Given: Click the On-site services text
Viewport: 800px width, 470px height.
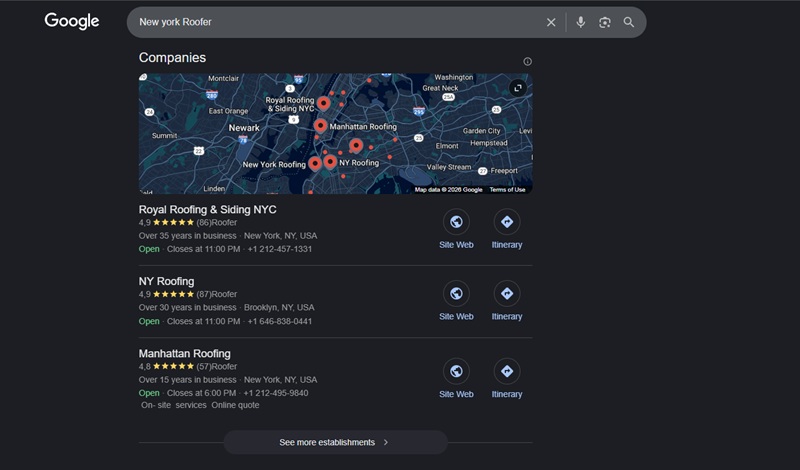Looking at the screenshot, I should tap(174, 405).
